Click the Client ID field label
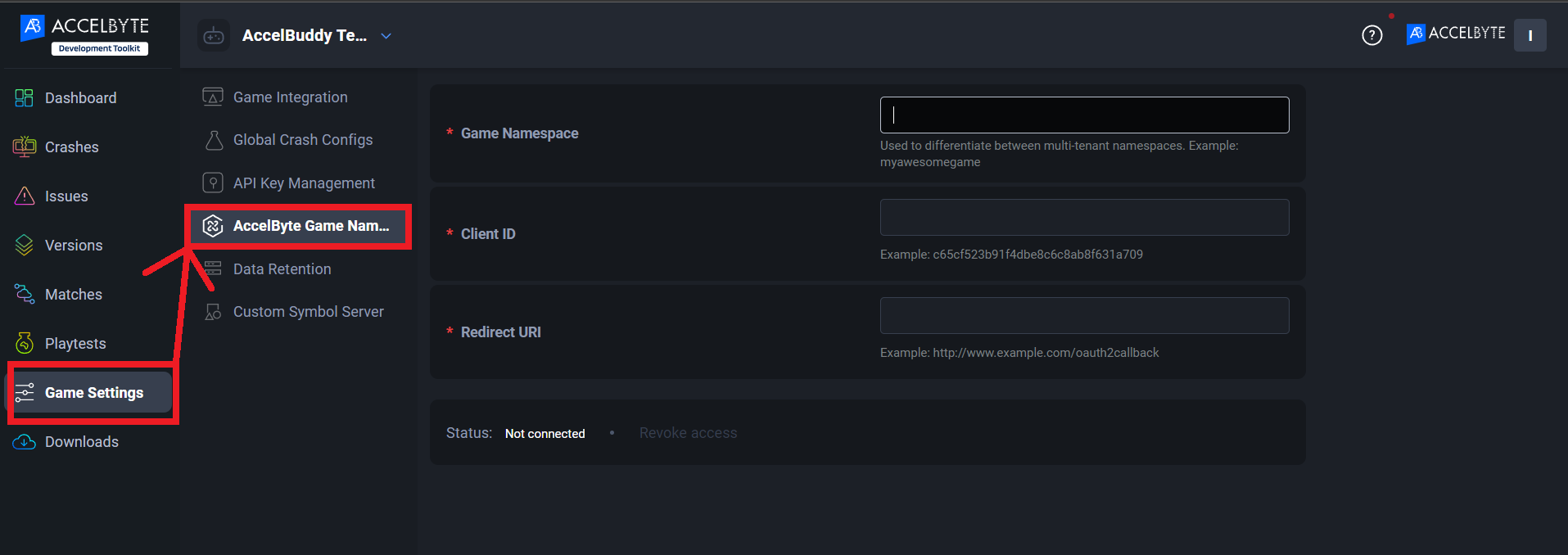Image resolution: width=1568 pixels, height=555 pixels. pos(488,234)
